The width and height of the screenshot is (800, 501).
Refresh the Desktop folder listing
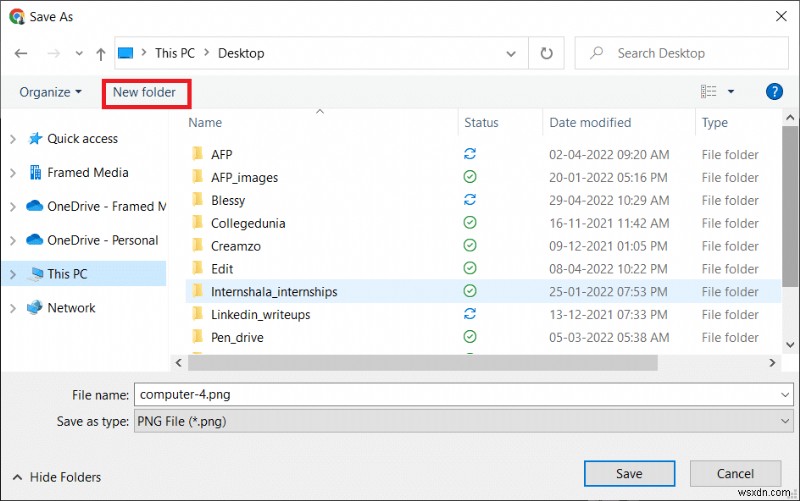coord(546,53)
